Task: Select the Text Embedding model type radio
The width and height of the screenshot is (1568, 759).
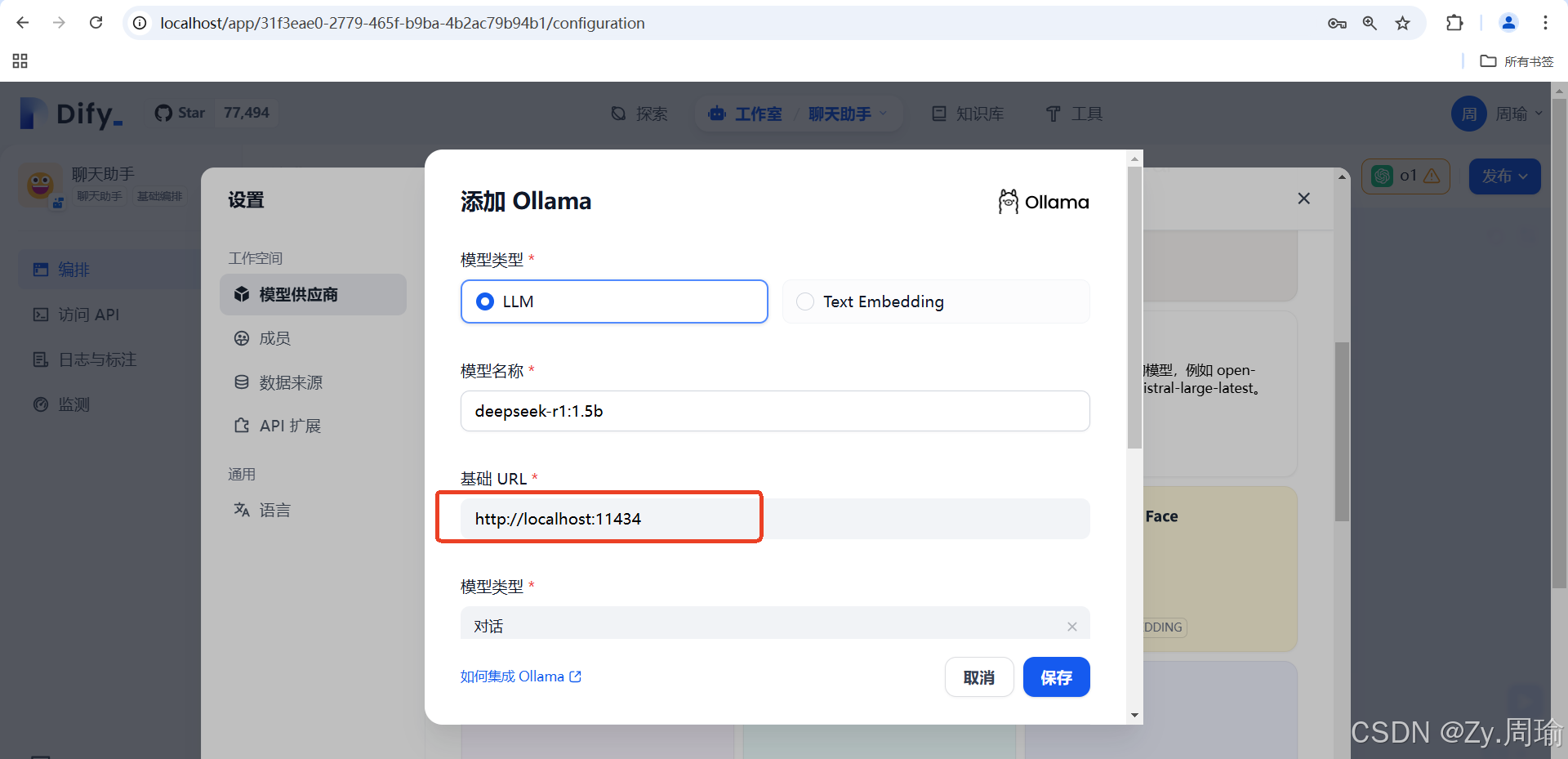Action: click(x=936, y=301)
